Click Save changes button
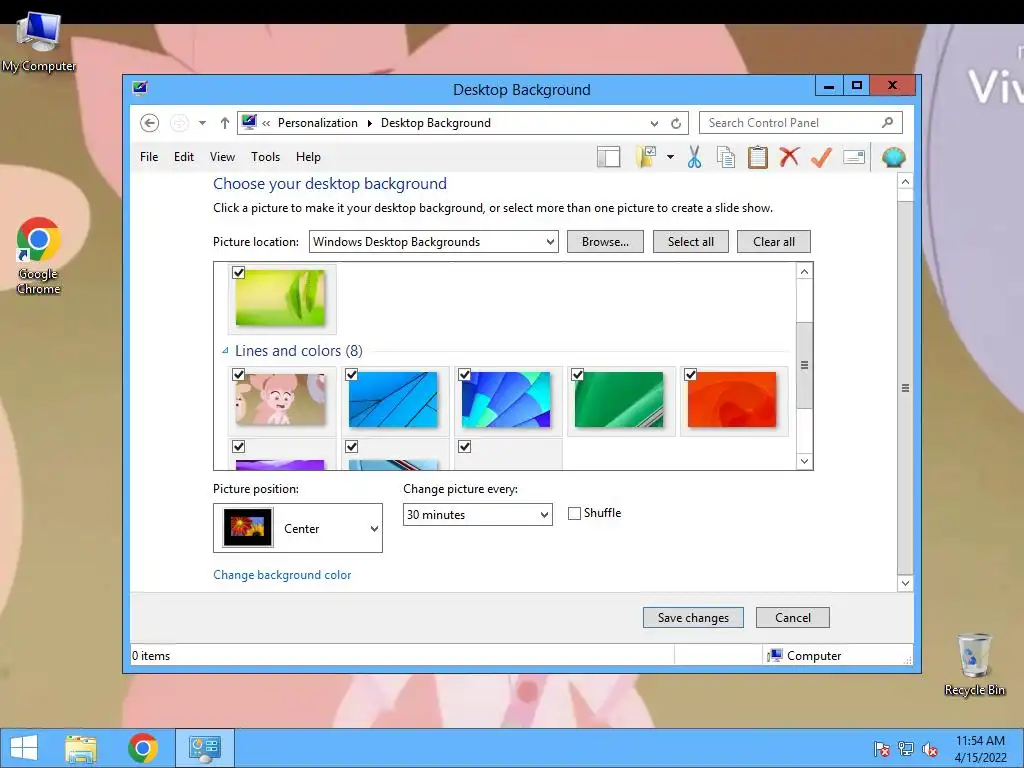 tap(693, 618)
